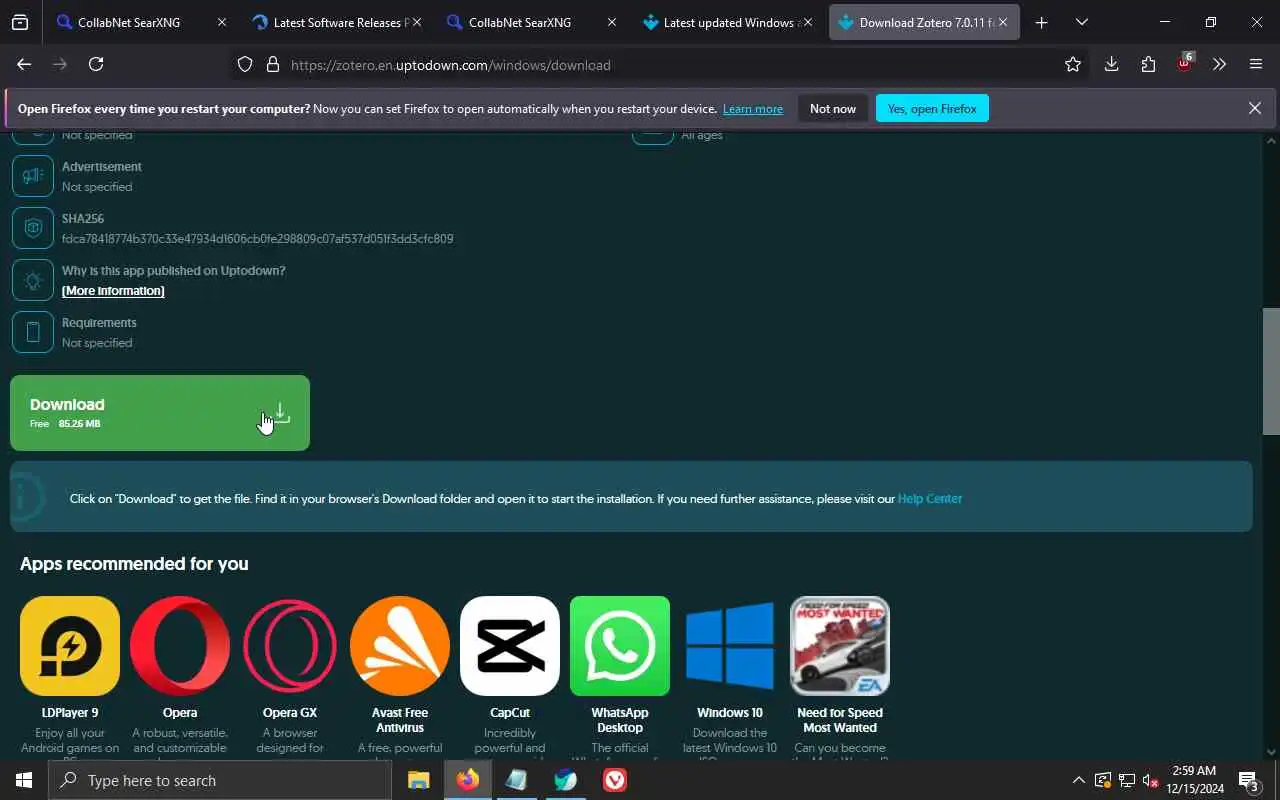Image resolution: width=1280 pixels, height=800 pixels.
Task: Open a new browser tab
Action: 1041,22
